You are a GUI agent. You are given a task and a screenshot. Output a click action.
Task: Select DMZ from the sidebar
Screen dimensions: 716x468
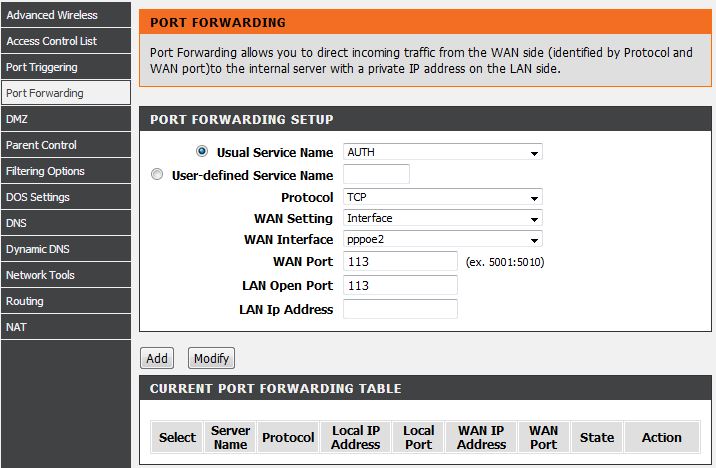pos(65,119)
